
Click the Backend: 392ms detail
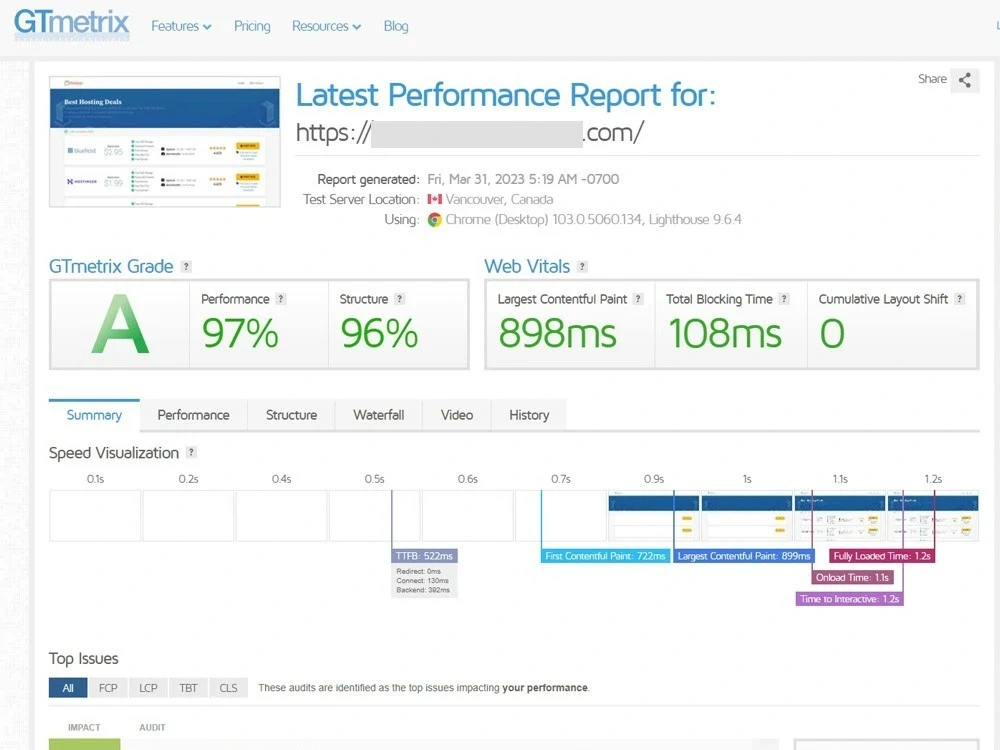click(423, 590)
